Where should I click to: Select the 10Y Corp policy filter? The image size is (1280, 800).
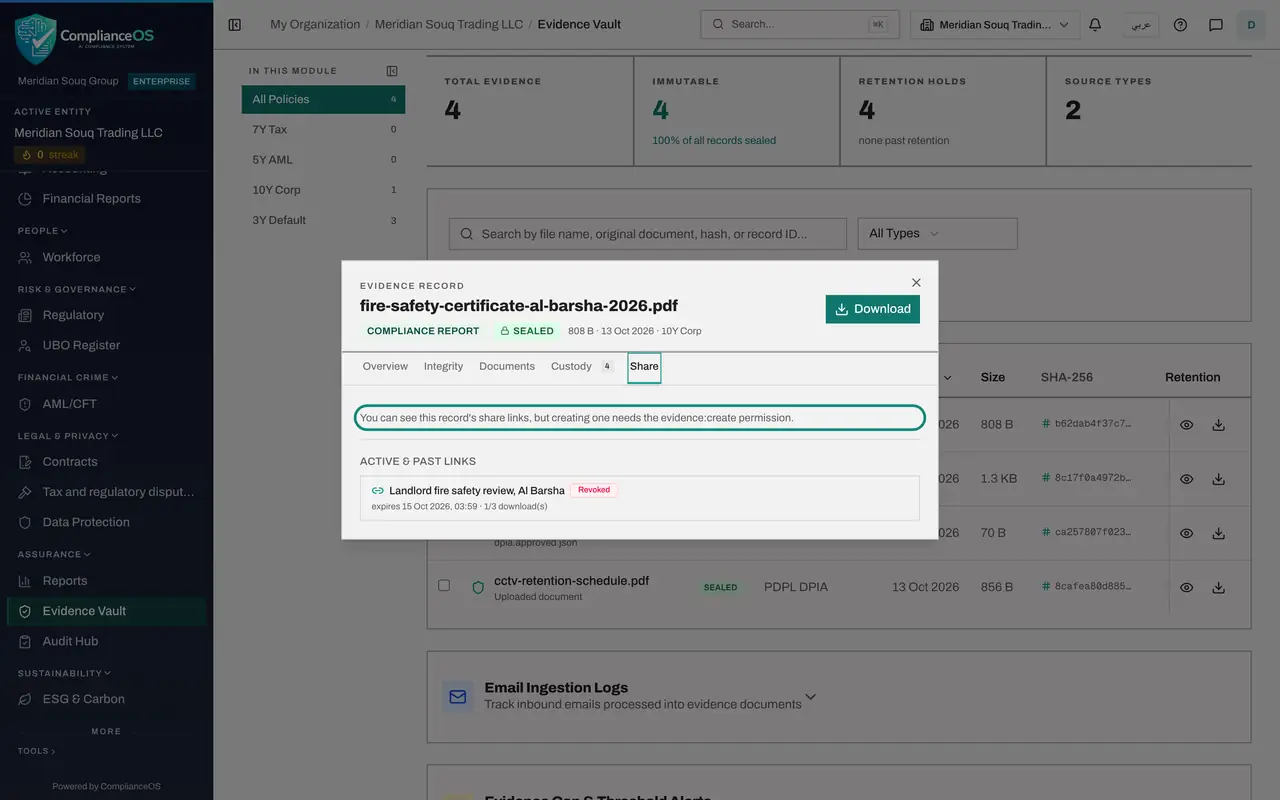point(323,190)
